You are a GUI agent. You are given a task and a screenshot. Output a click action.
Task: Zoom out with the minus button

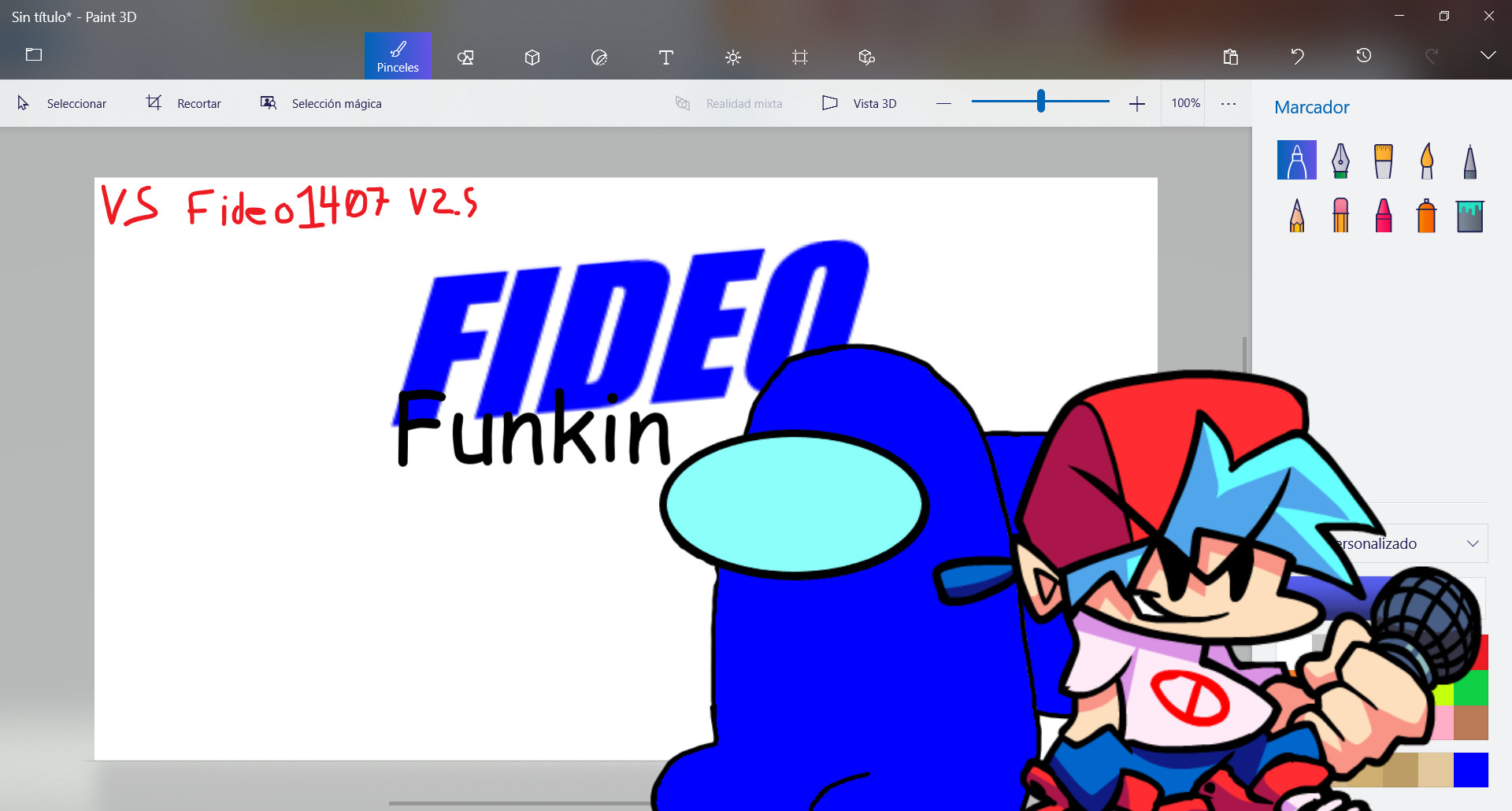[x=943, y=103]
